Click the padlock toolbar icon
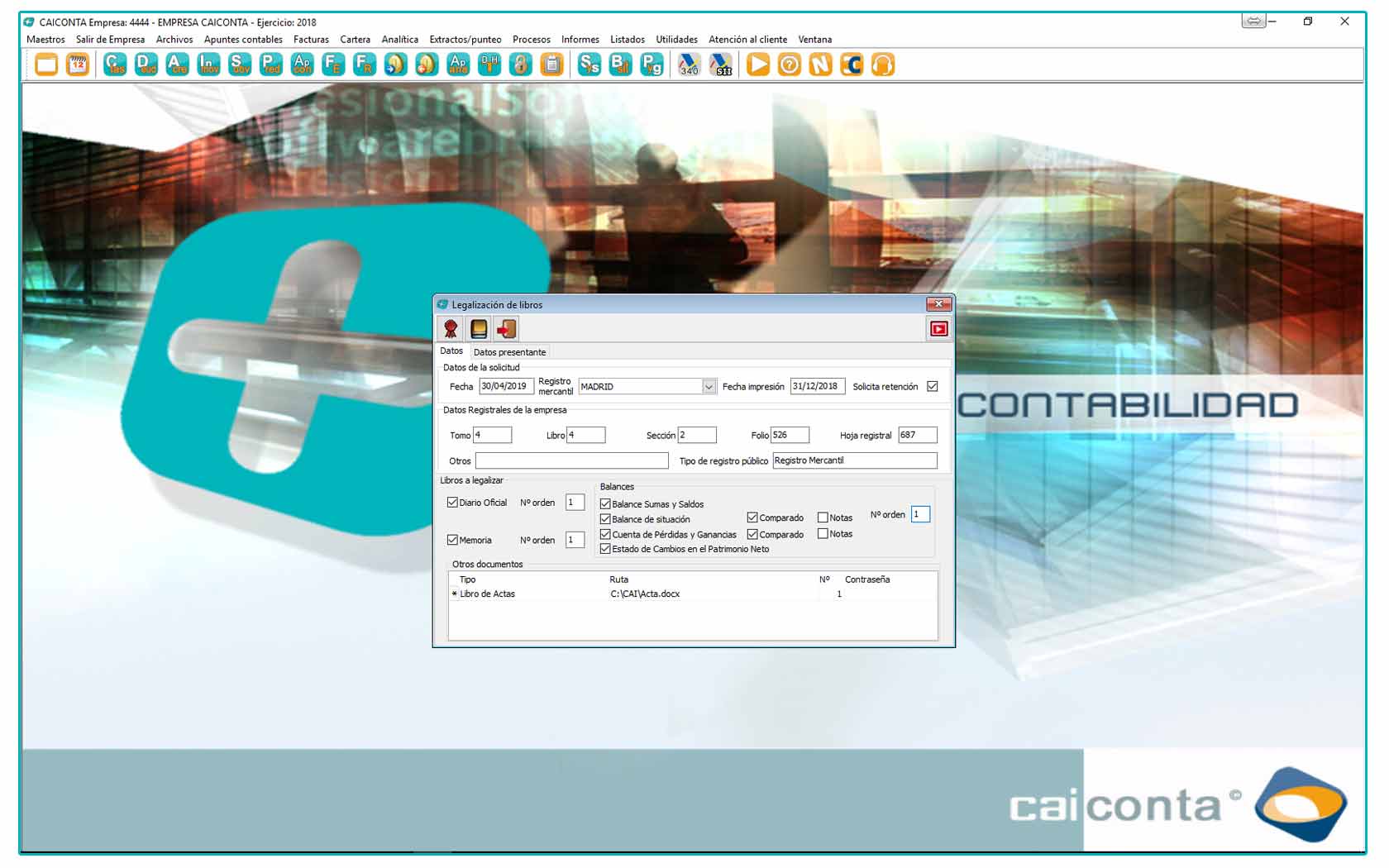 521,64
